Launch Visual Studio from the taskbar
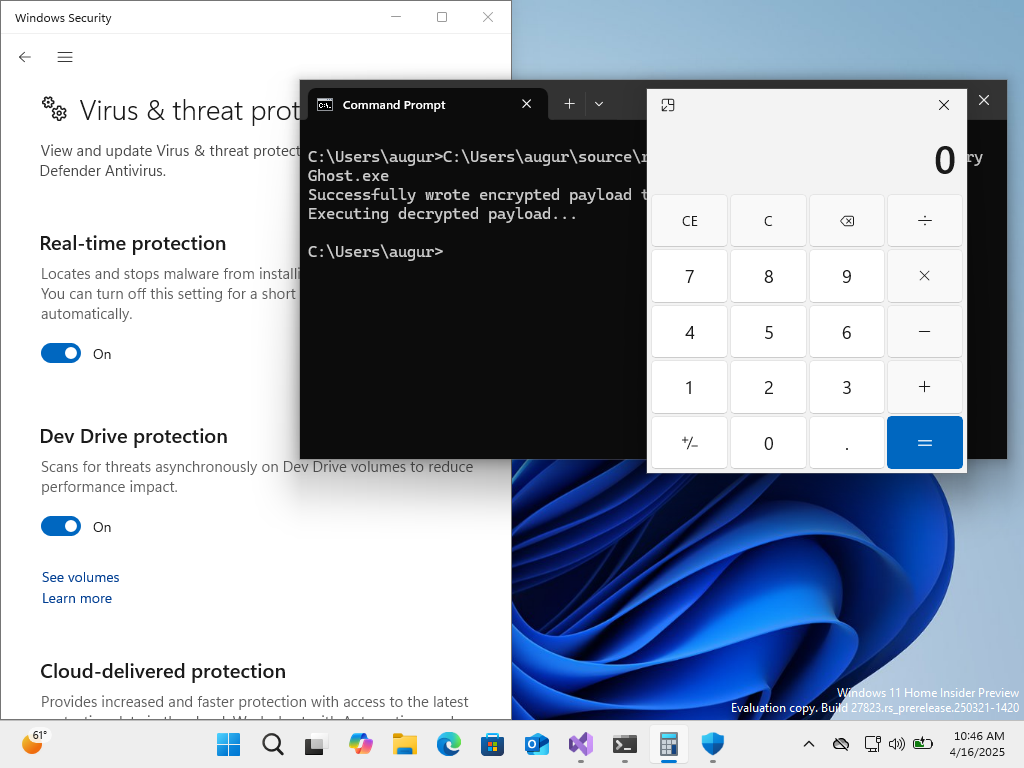1024x768 pixels. (x=581, y=744)
